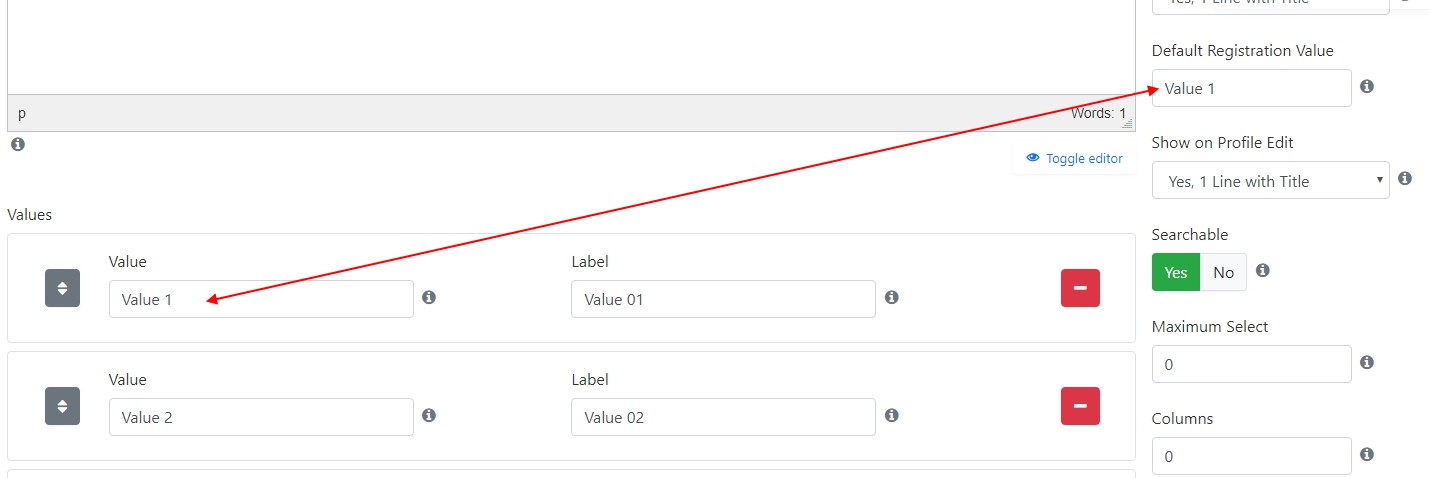
Task: Click the info icon beside Columns field
Action: point(1367,455)
